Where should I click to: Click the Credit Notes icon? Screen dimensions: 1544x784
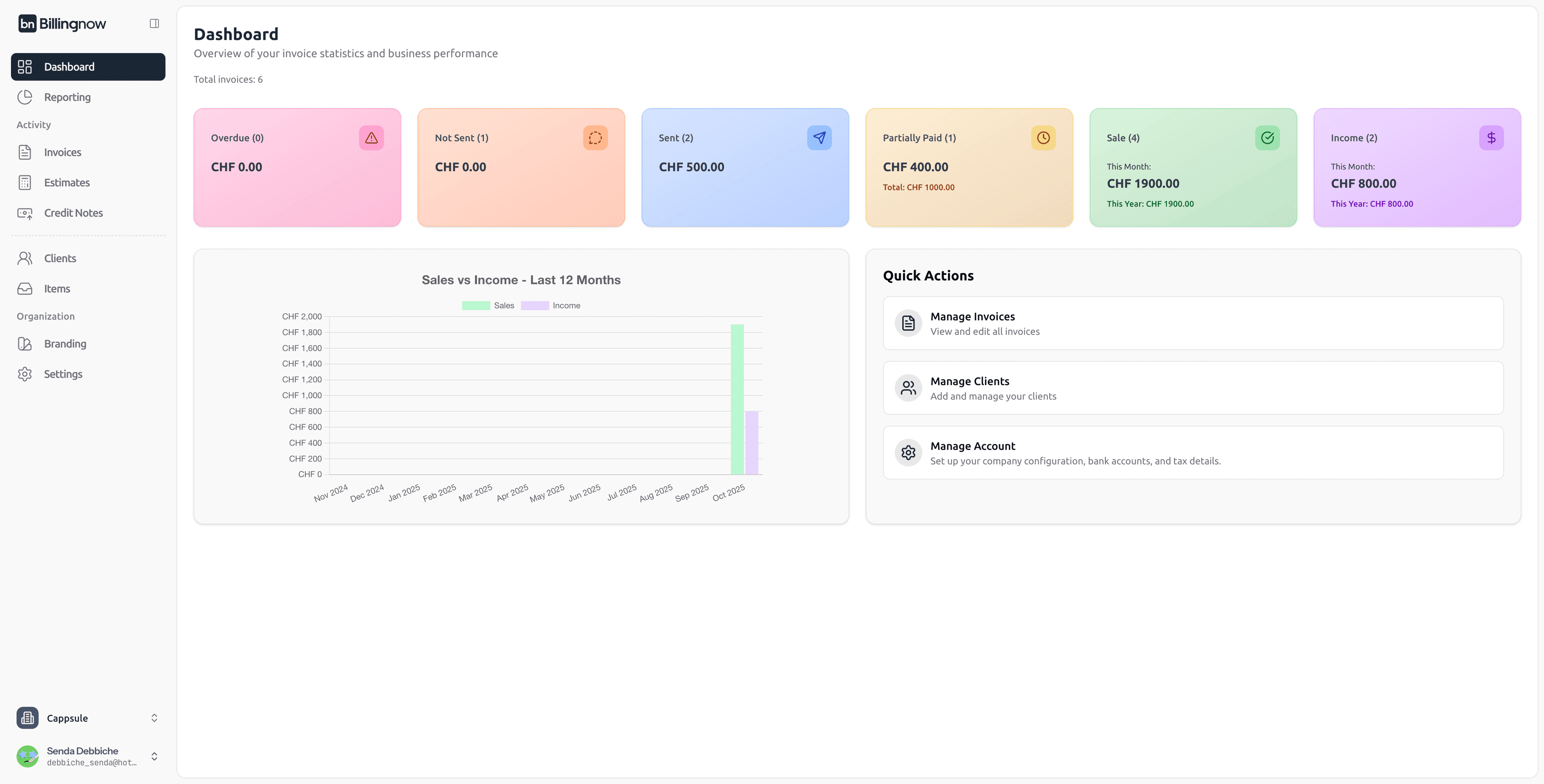(x=25, y=213)
